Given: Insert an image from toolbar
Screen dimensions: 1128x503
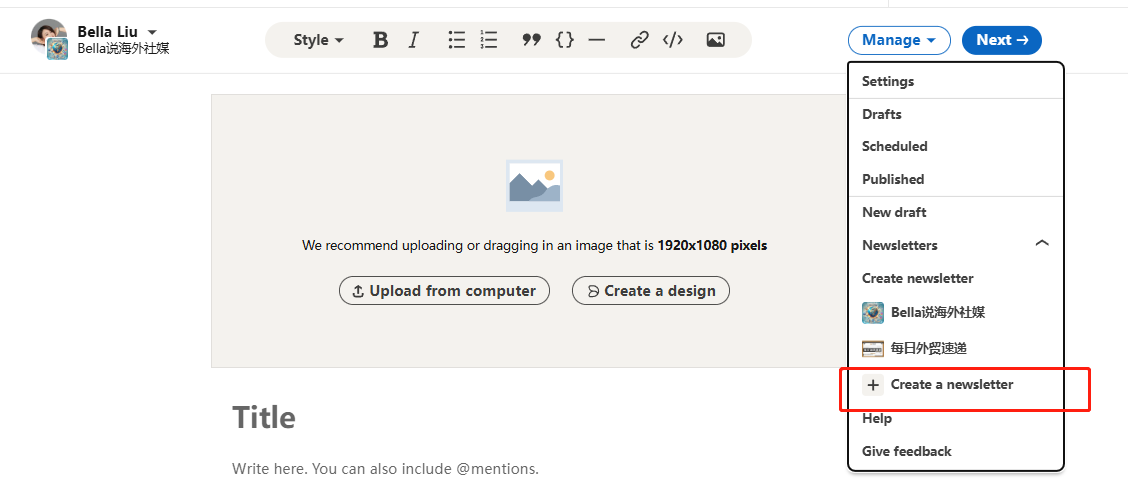Looking at the screenshot, I should pyautogui.click(x=715, y=40).
